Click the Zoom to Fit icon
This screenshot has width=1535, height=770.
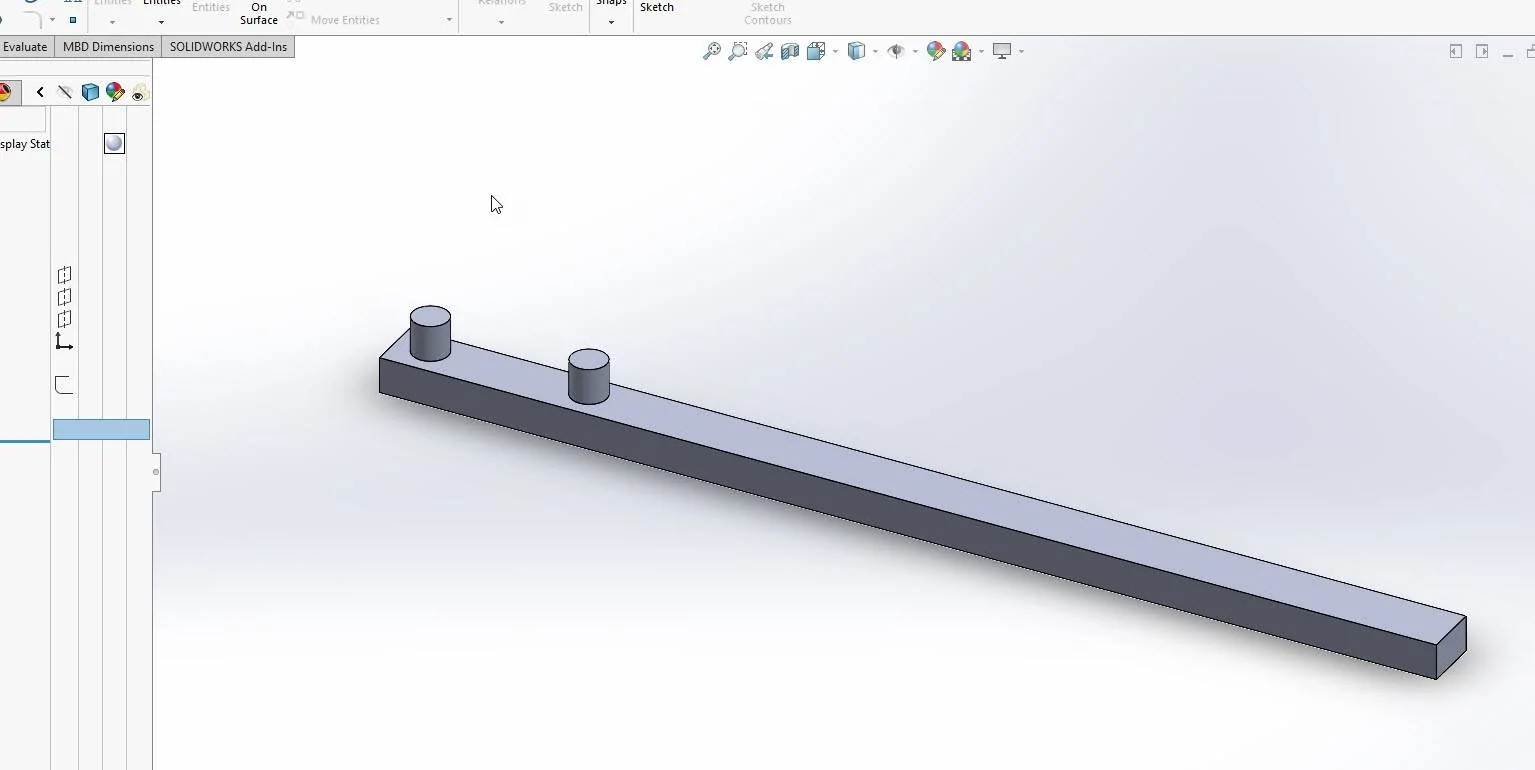(x=712, y=51)
